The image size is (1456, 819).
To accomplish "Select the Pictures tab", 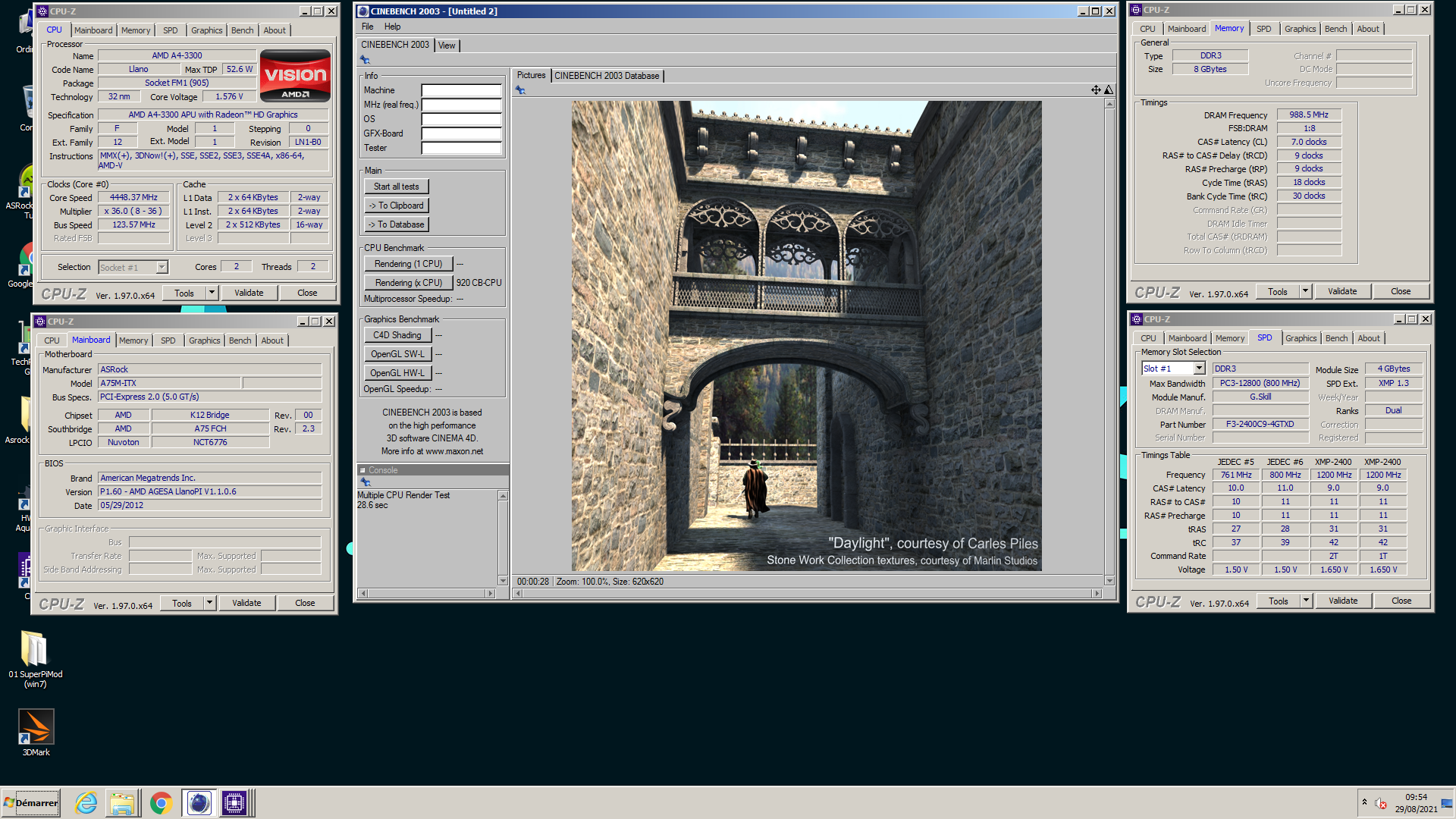I will tap(531, 75).
